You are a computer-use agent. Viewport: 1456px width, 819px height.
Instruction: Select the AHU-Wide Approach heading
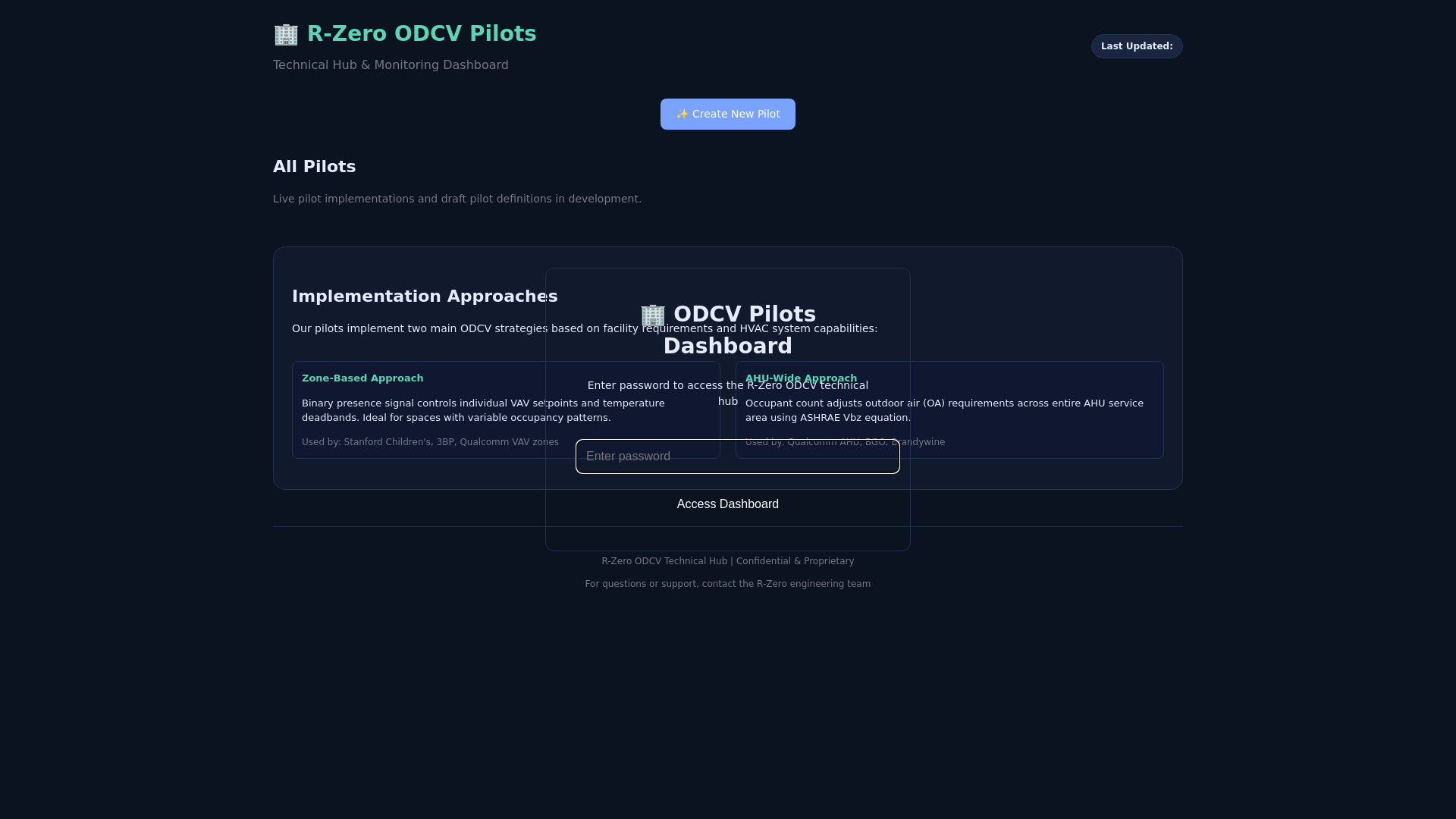pos(801,378)
